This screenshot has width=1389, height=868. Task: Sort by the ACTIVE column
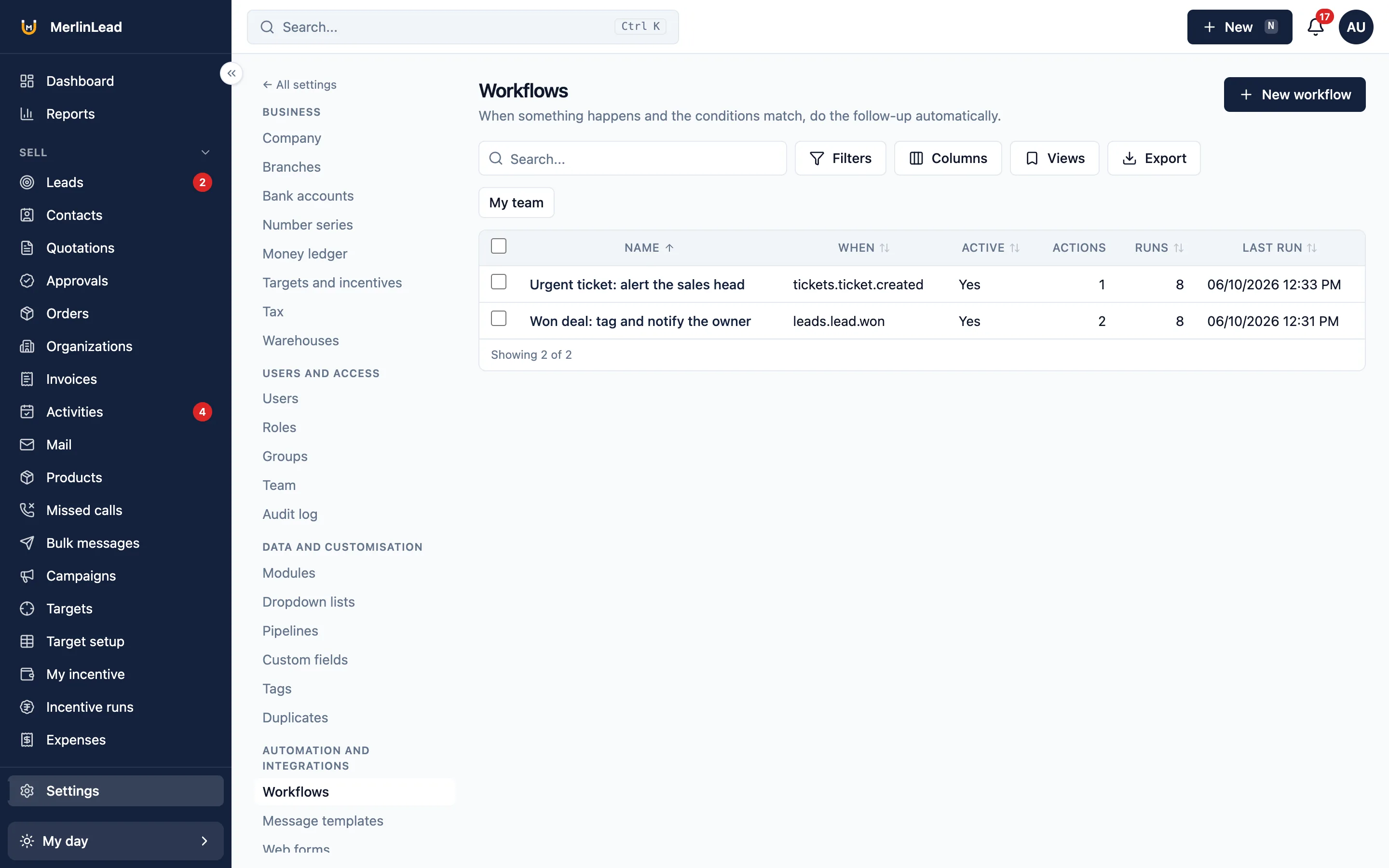point(990,248)
